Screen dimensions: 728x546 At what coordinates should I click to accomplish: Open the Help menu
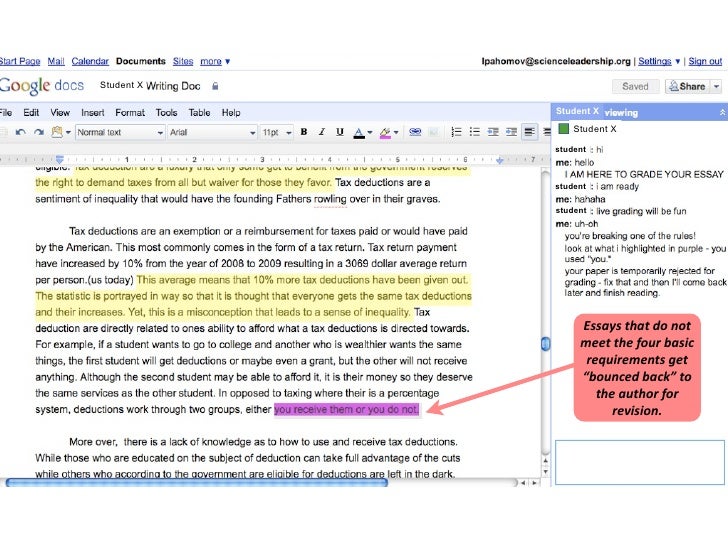[x=231, y=113]
